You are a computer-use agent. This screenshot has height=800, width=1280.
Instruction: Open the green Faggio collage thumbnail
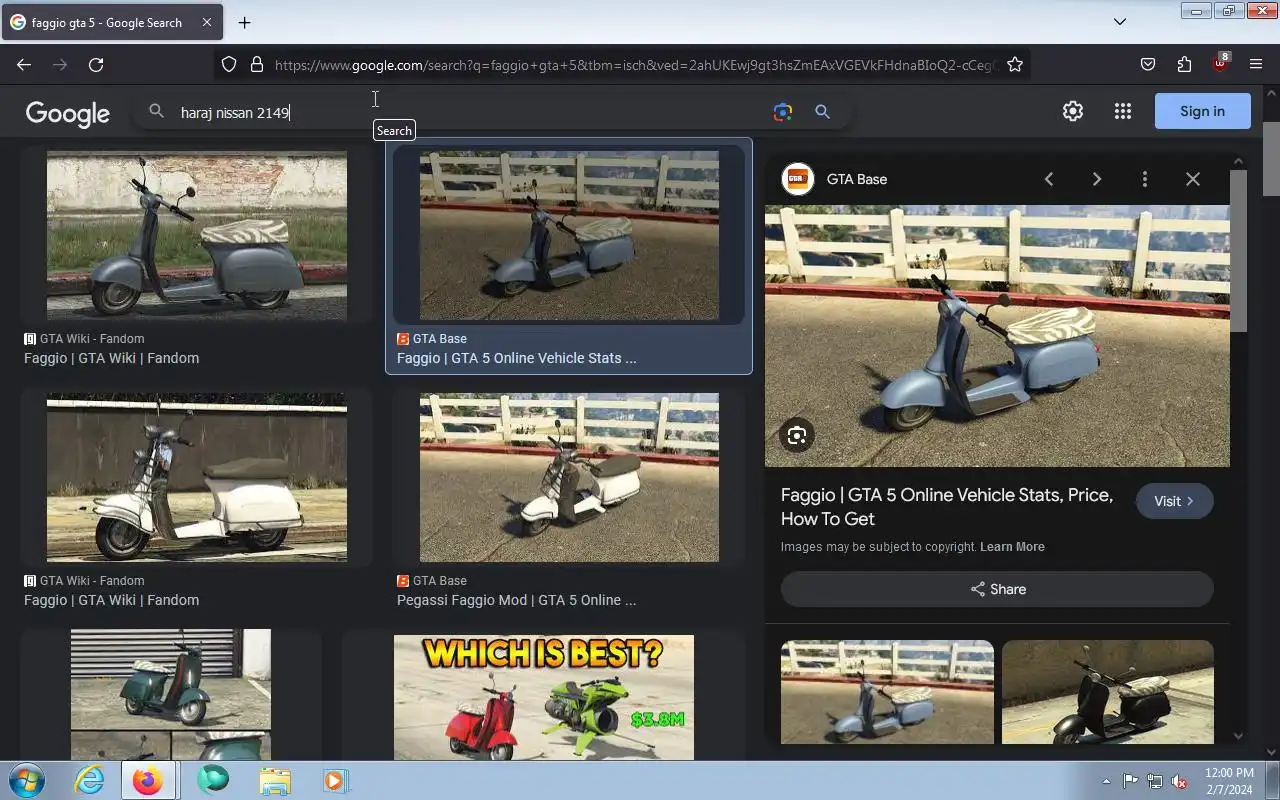171,694
